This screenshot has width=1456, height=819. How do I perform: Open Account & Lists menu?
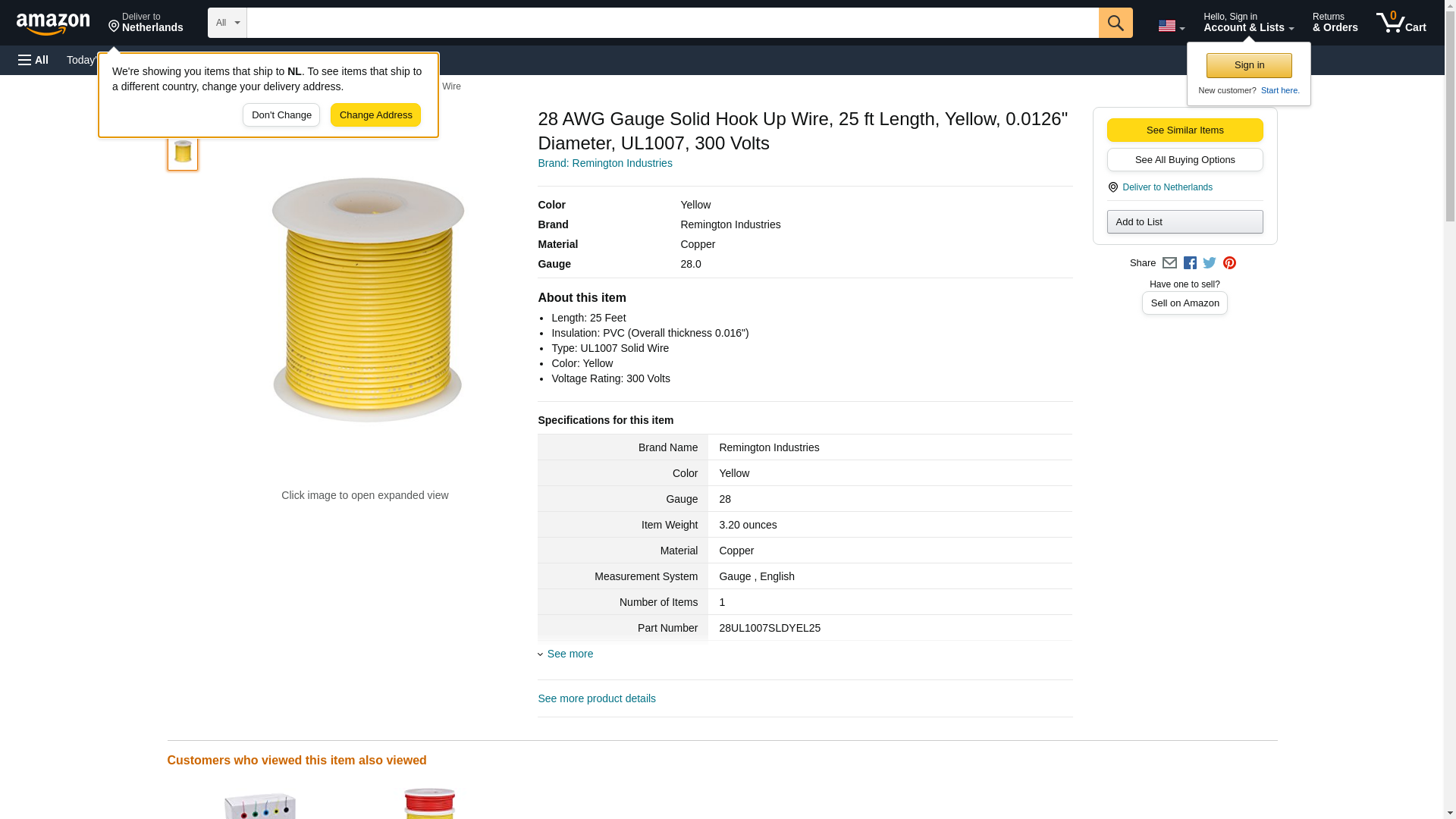pyautogui.click(x=1247, y=23)
